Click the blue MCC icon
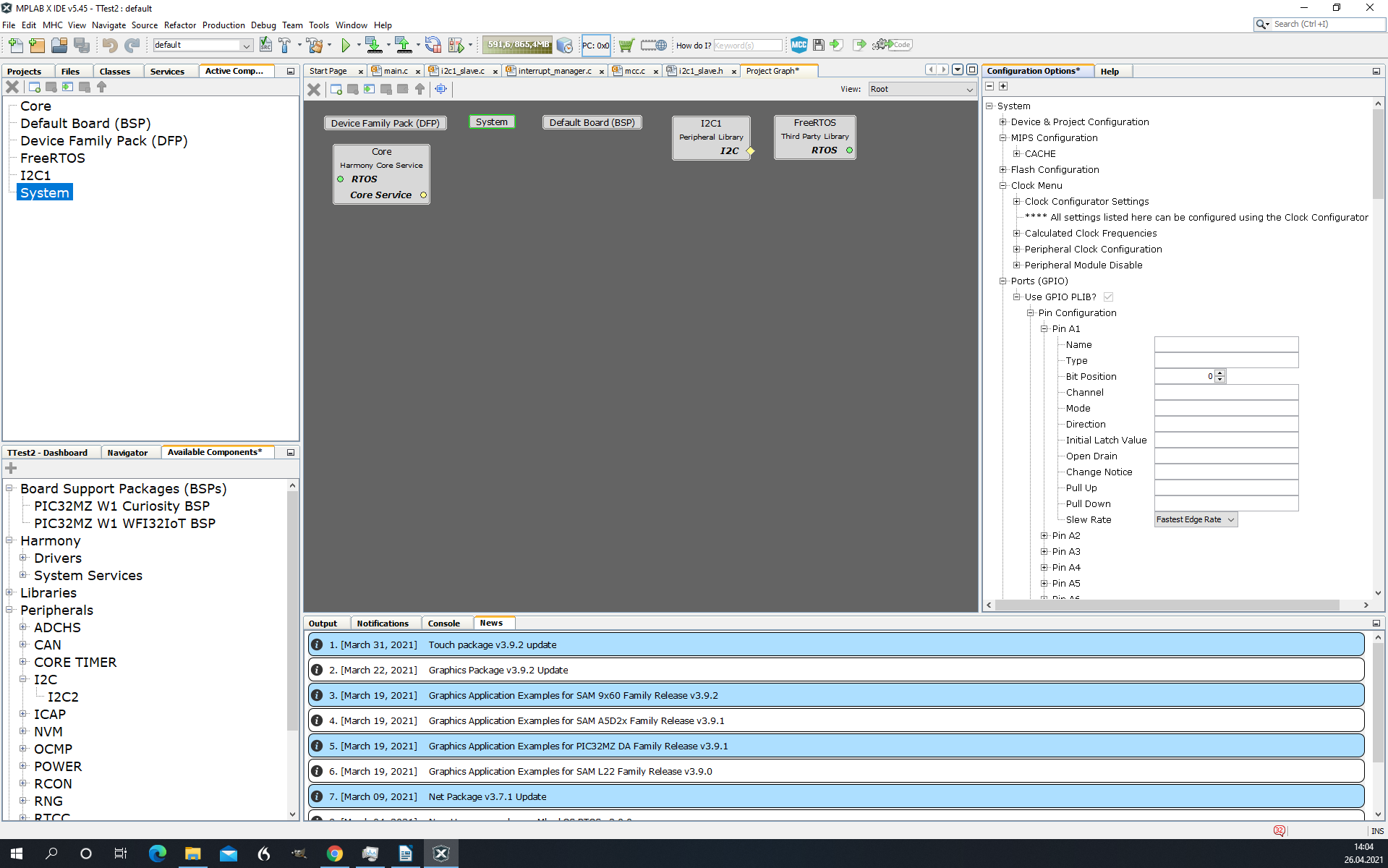The image size is (1388, 868). [799, 45]
